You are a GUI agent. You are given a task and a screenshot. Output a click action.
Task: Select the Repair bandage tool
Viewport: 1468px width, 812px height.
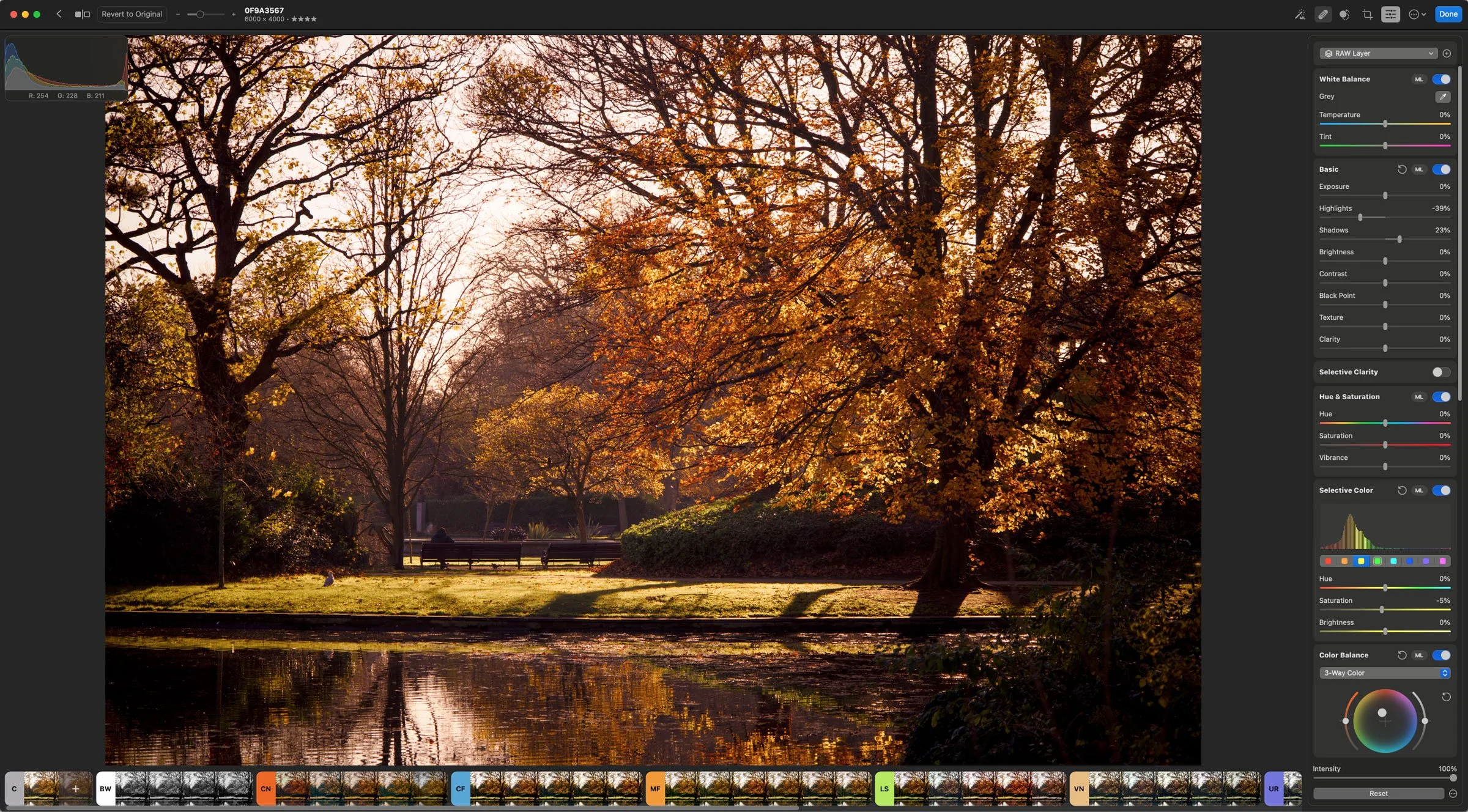point(1322,14)
